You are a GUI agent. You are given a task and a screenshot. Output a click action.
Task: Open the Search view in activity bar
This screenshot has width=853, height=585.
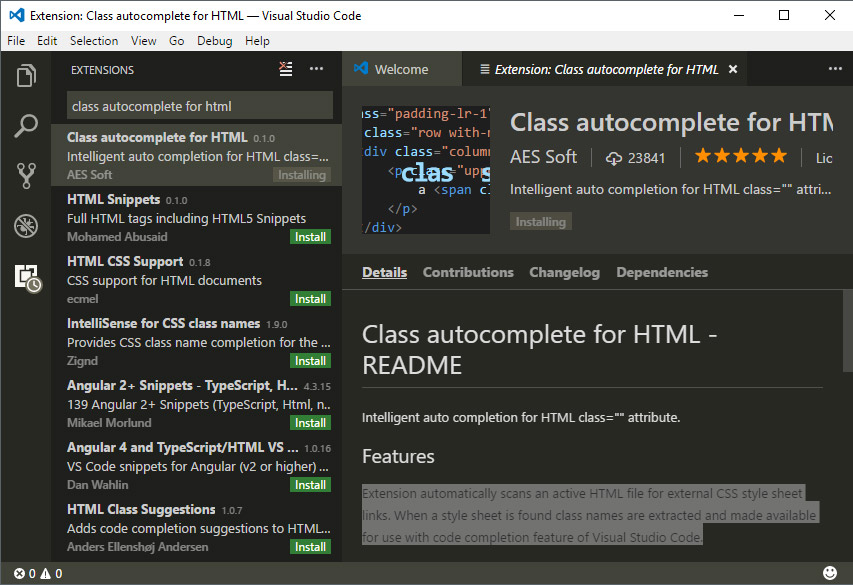pyautogui.click(x=26, y=126)
